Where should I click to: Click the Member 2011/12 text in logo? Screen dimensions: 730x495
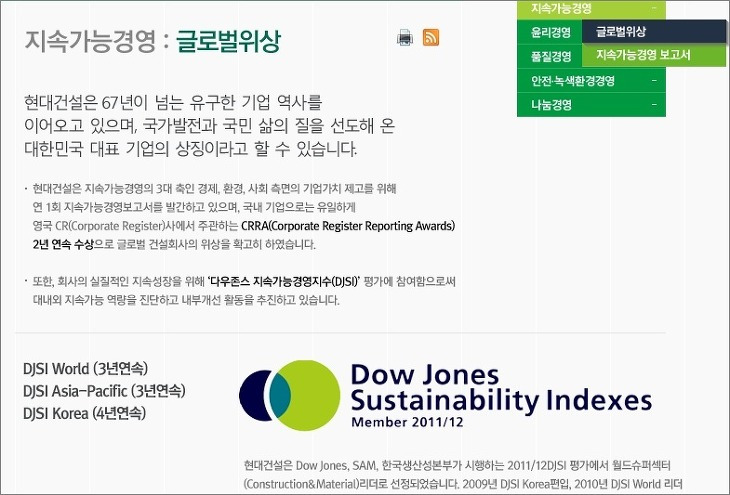(x=407, y=422)
